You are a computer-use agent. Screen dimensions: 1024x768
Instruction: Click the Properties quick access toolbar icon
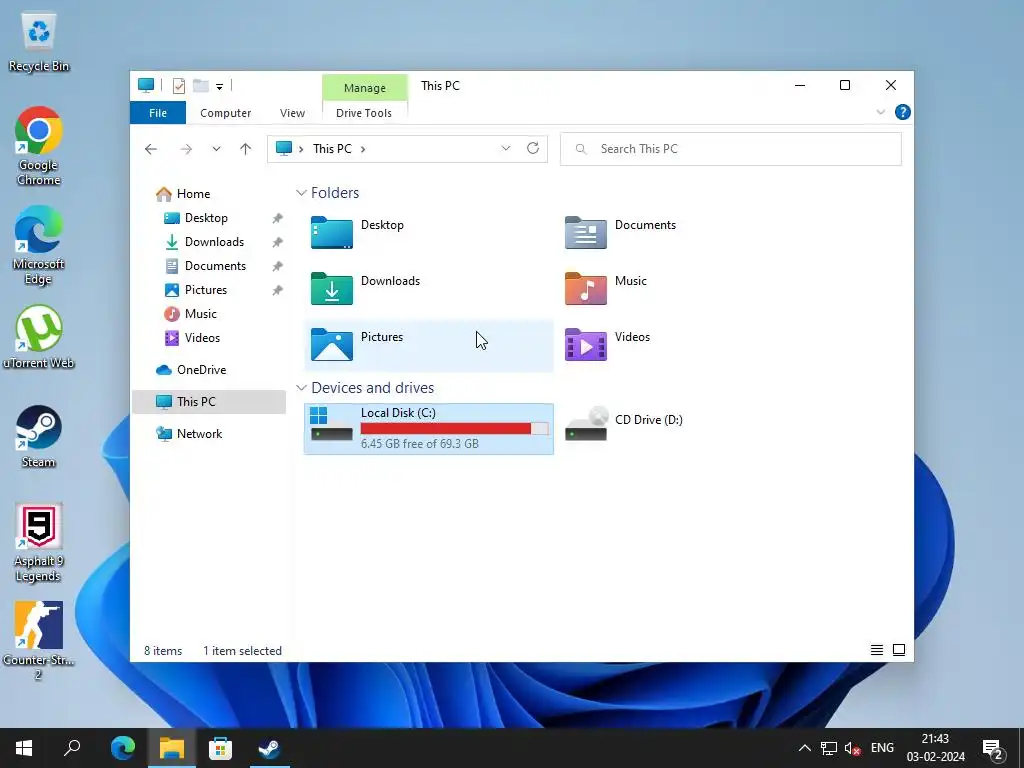(178, 86)
